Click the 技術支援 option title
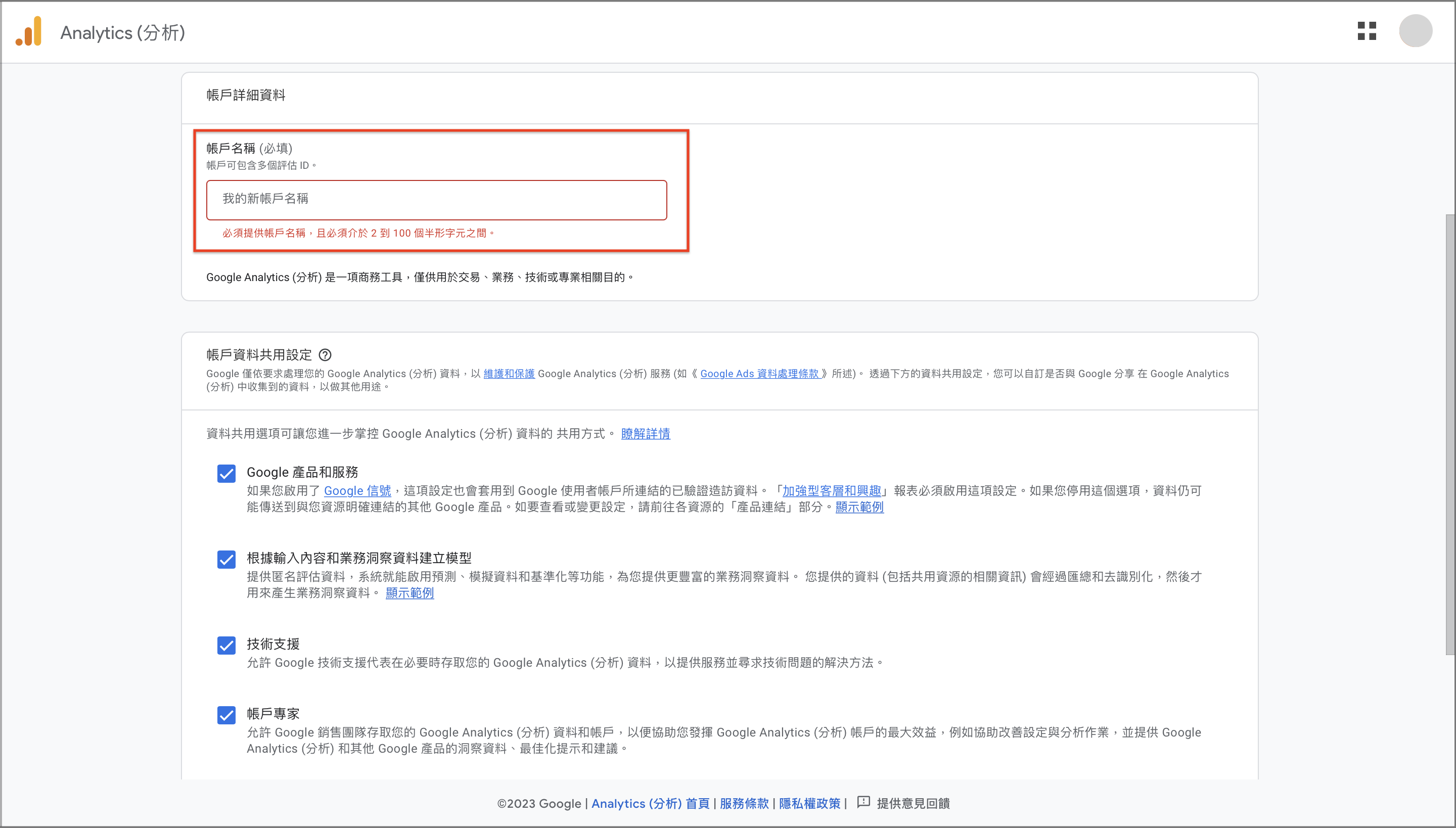Viewport: 1456px width, 828px height. tap(273, 644)
